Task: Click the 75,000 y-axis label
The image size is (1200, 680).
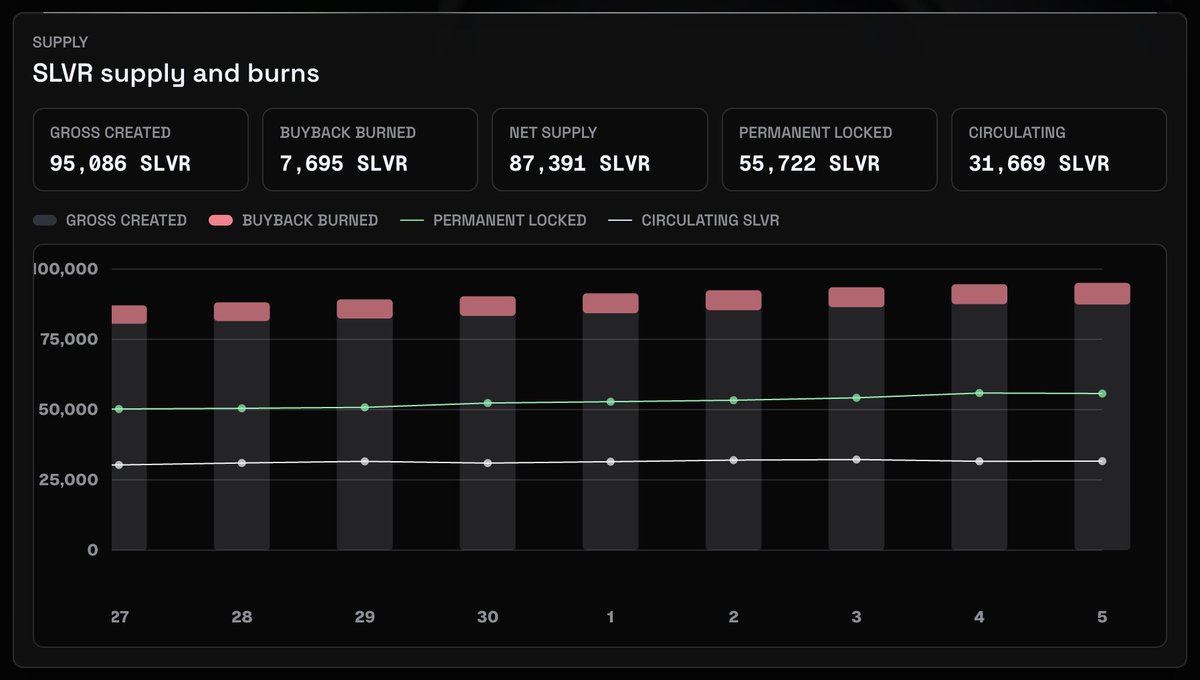Action: click(x=69, y=339)
